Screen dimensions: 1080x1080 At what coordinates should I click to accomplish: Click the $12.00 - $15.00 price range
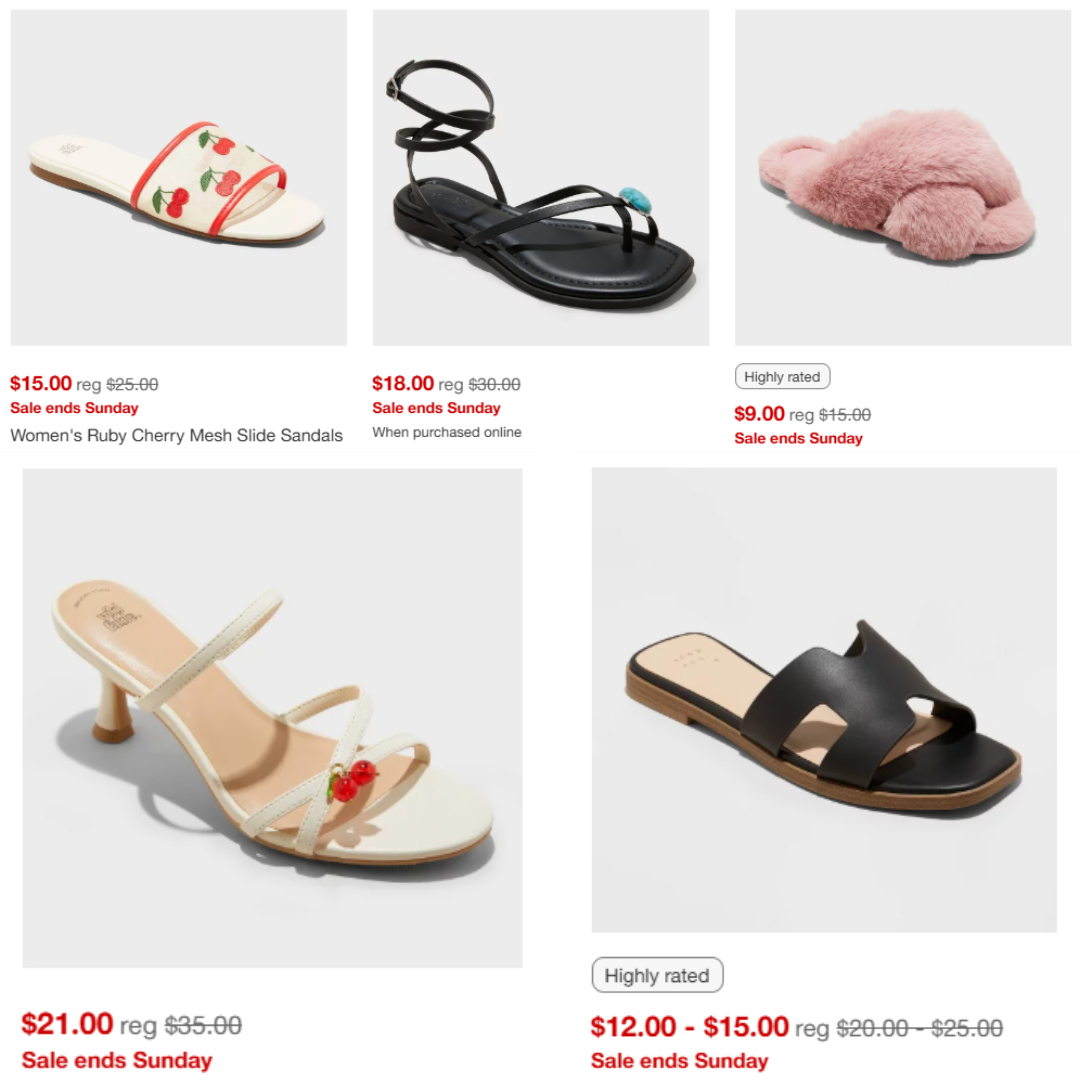click(689, 1027)
